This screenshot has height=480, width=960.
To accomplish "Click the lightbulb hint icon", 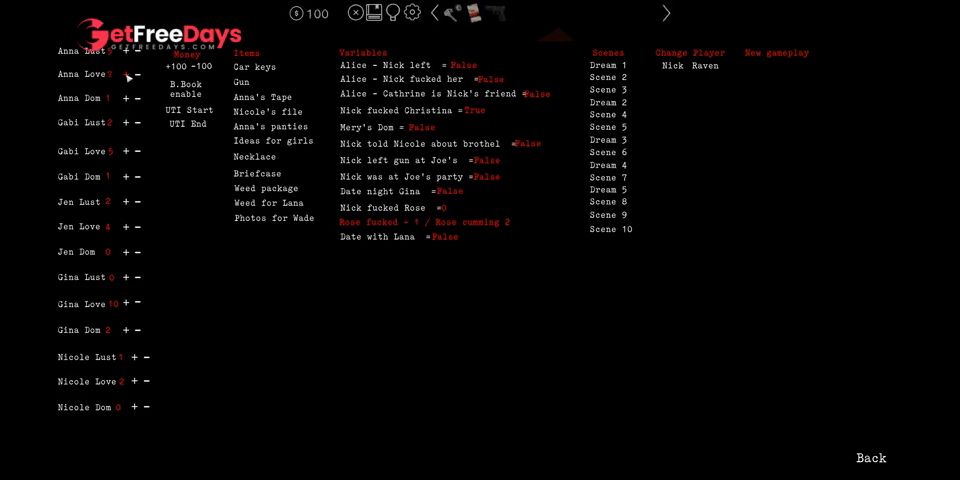I will click(x=392, y=13).
